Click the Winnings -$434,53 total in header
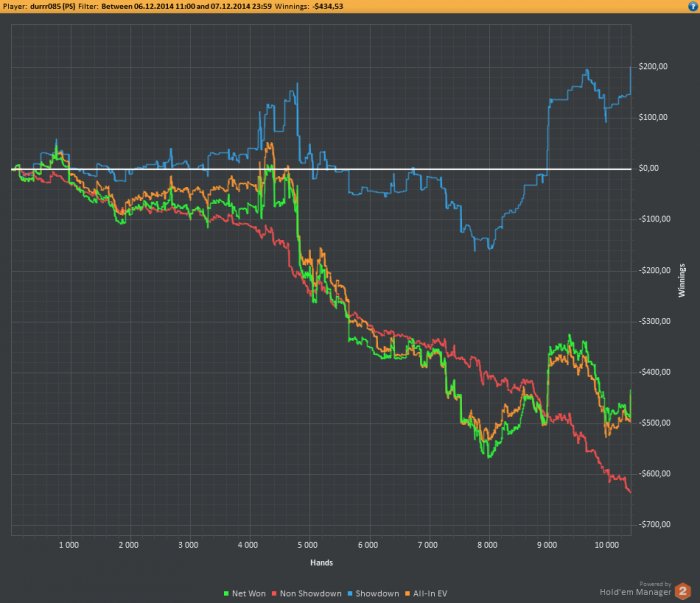Screen dimensions: 700x603 [309, 6]
